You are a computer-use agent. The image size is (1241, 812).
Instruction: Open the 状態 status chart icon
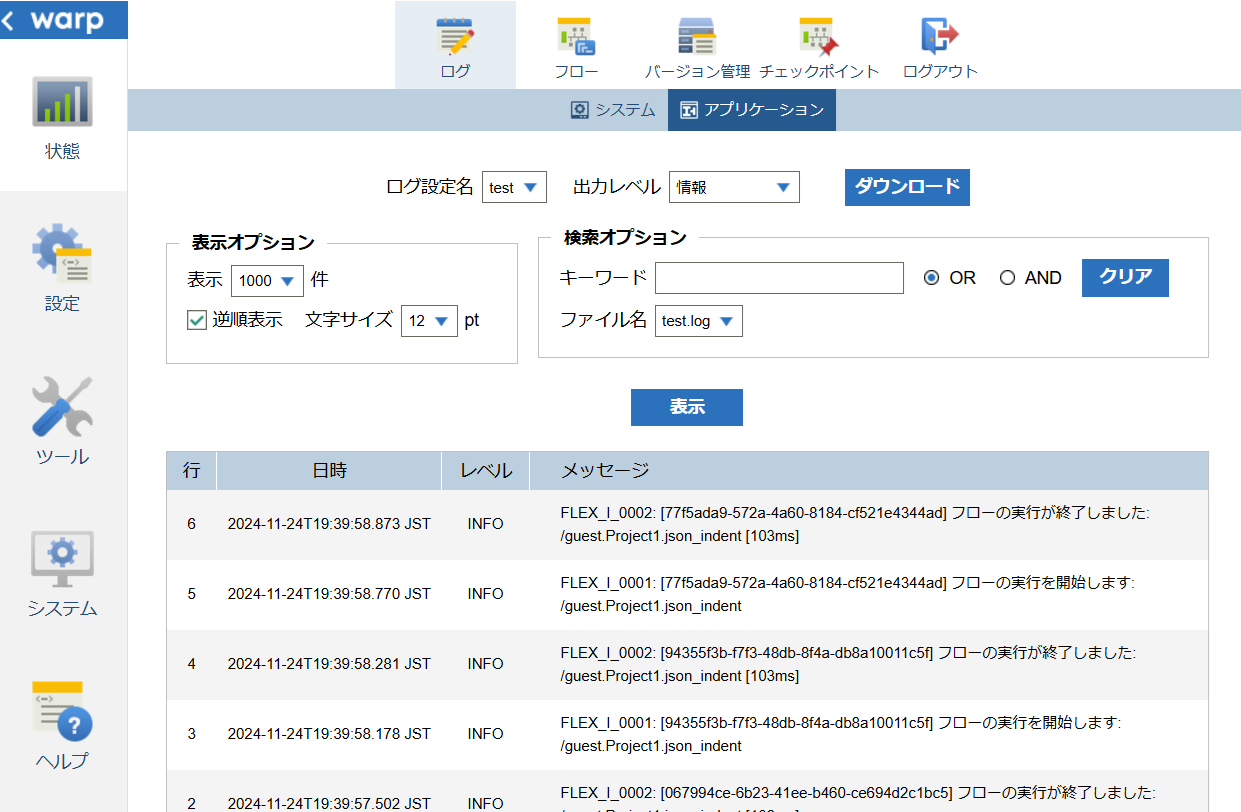tap(62, 101)
